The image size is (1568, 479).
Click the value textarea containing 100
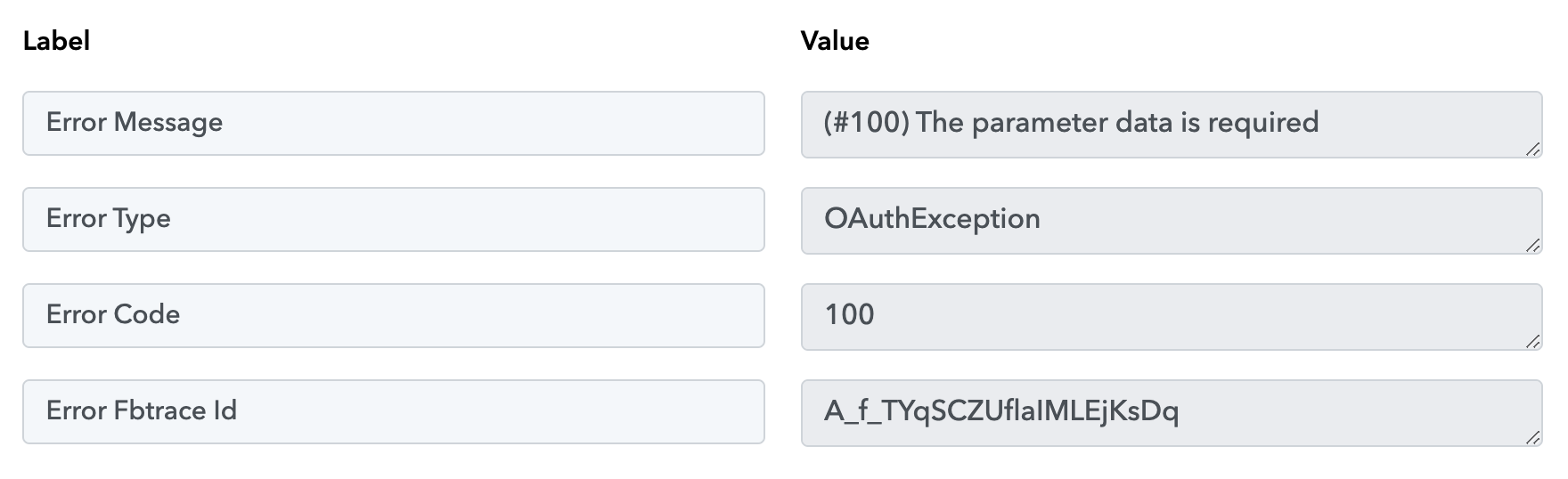coord(1172,317)
